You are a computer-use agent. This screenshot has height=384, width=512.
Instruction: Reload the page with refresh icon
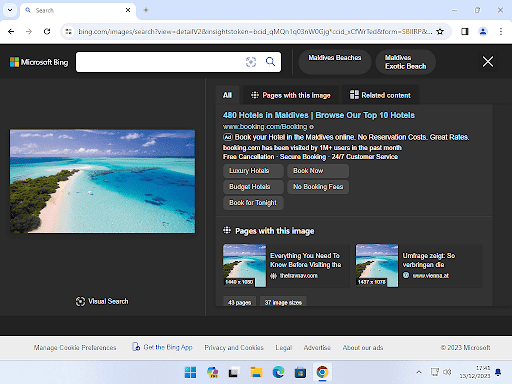click(47, 32)
